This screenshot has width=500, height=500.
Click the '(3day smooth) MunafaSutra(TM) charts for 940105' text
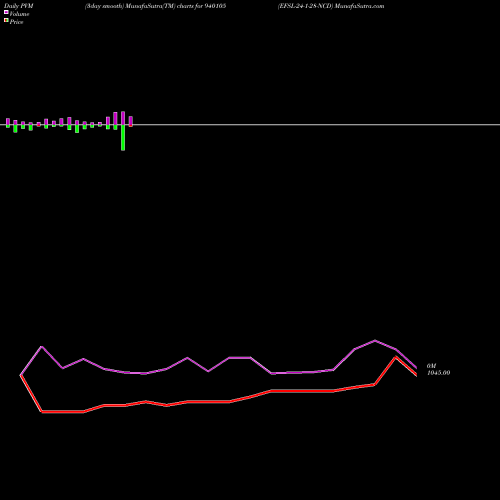click(x=155, y=6)
